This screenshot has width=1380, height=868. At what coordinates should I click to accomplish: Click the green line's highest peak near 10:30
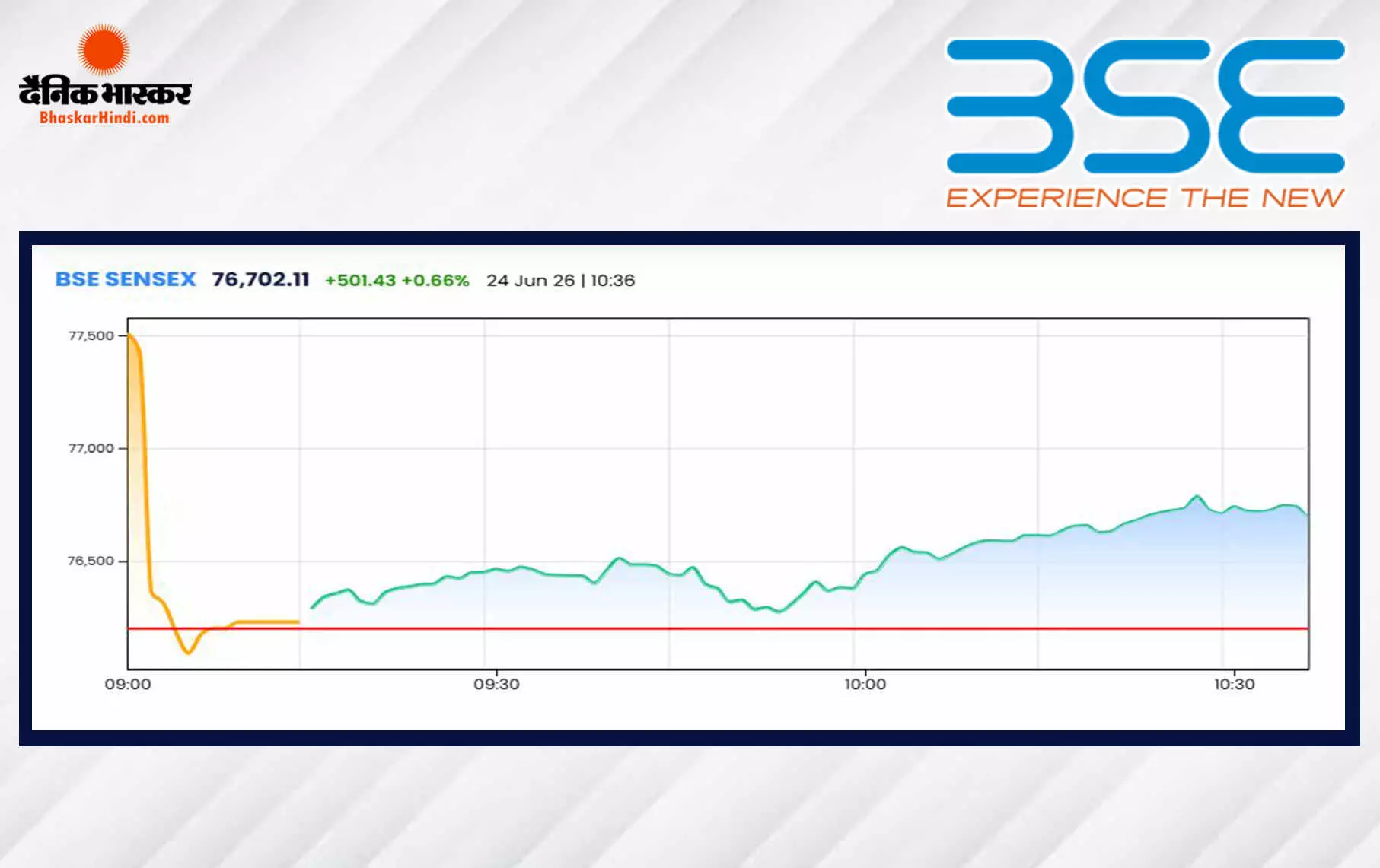1197,497
